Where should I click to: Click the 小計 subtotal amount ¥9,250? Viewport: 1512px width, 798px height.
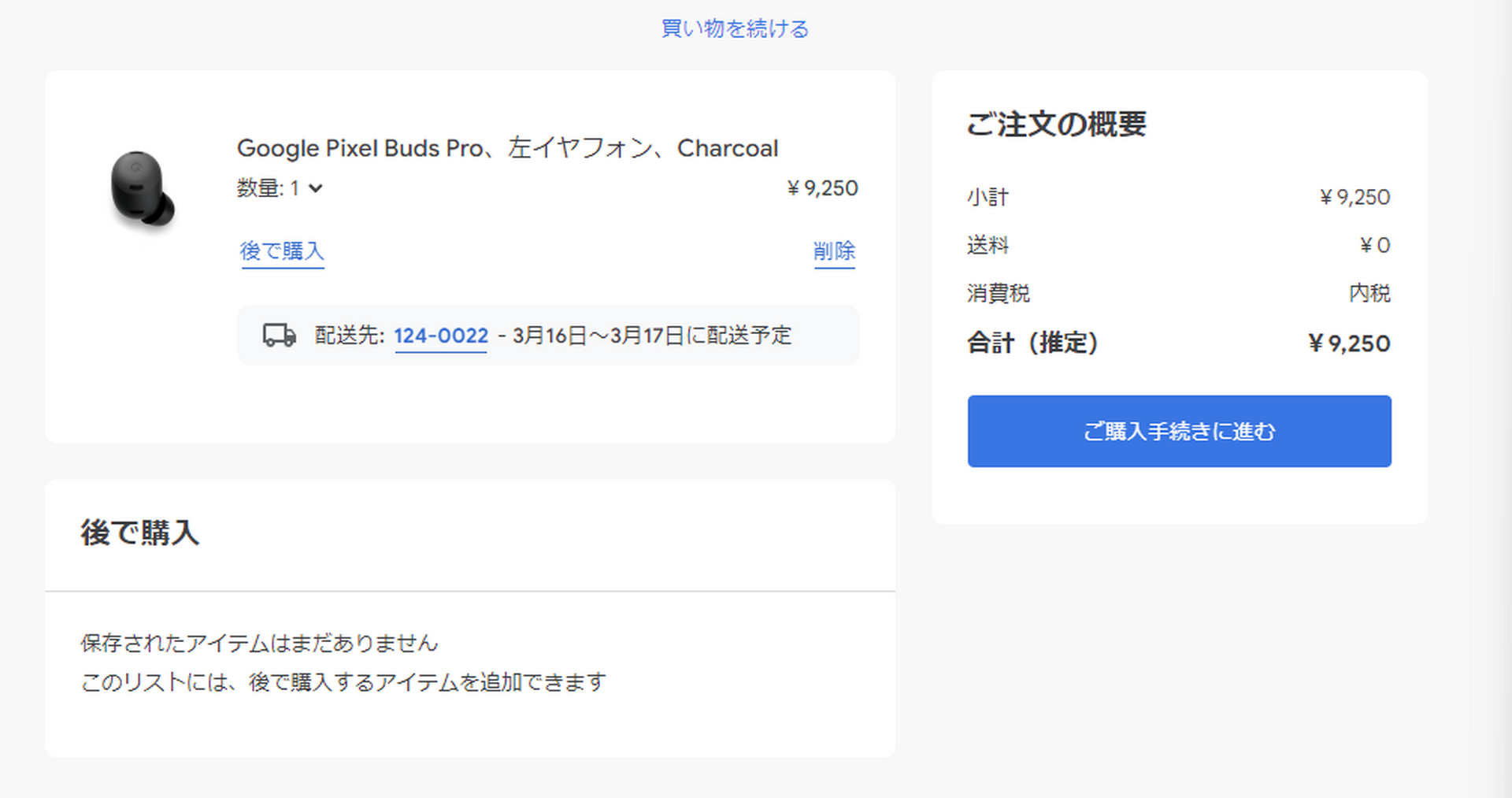tap(1354, 197)
